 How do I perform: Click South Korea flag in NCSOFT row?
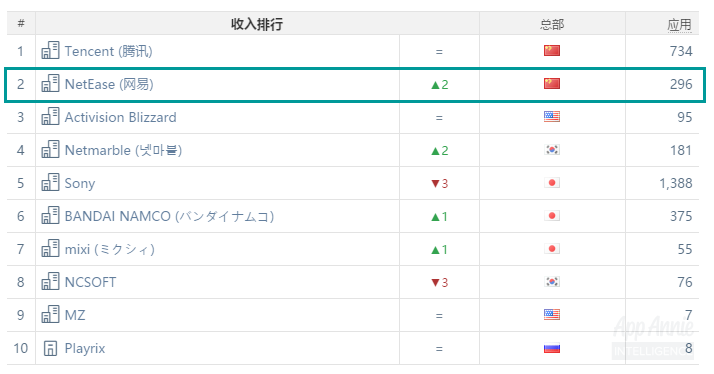(552, 282)
